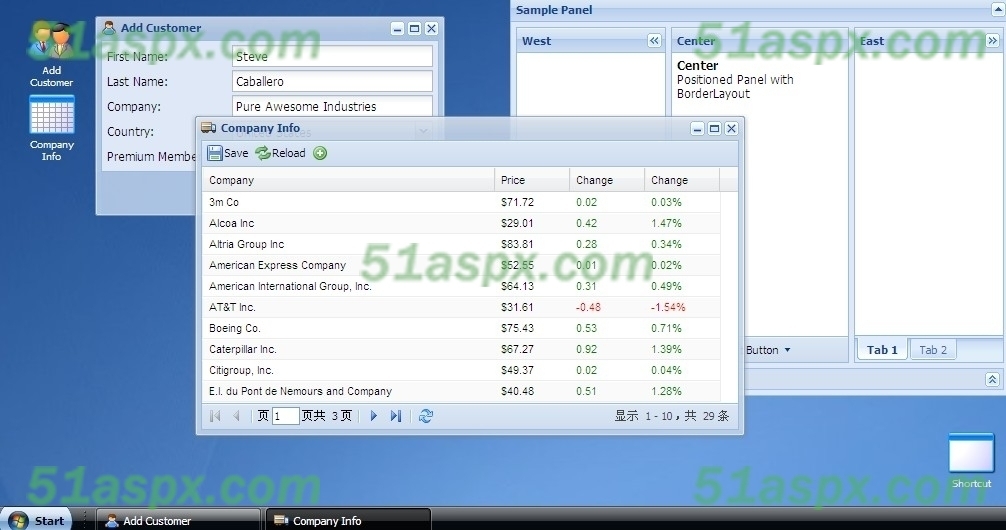Select the Citigroup, Inc. row
Image resolution: width=1006 pixels, height=530 pixels.
coord(461,370)
